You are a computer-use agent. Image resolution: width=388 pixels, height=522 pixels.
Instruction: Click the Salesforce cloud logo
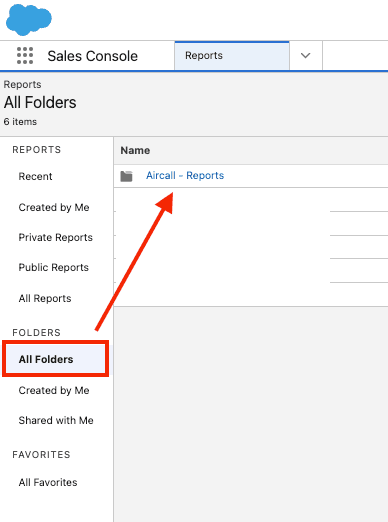pyautogui.click(x=29, y=20)
